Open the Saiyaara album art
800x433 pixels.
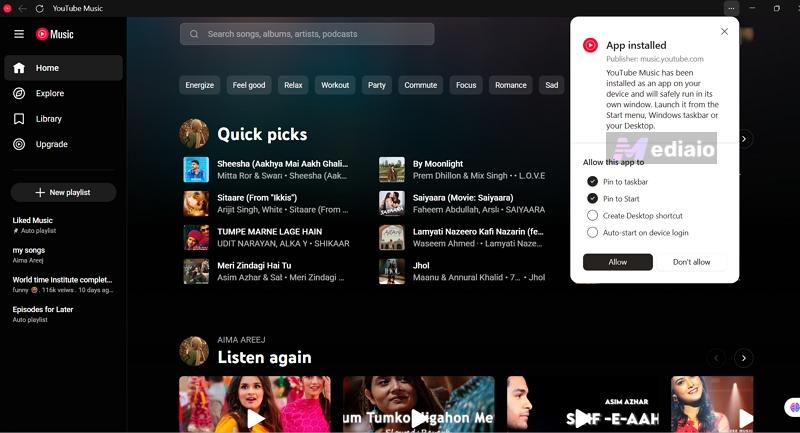392,203
